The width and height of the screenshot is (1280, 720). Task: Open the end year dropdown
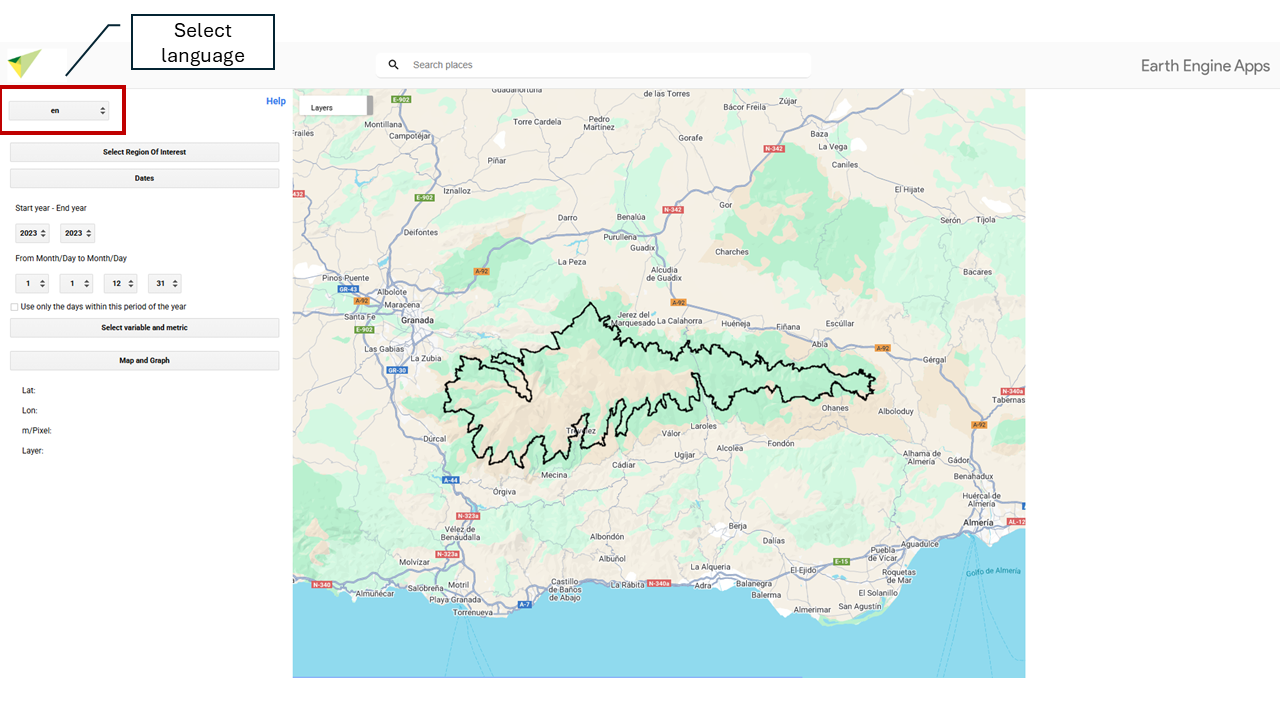click(x=77, y=233)
